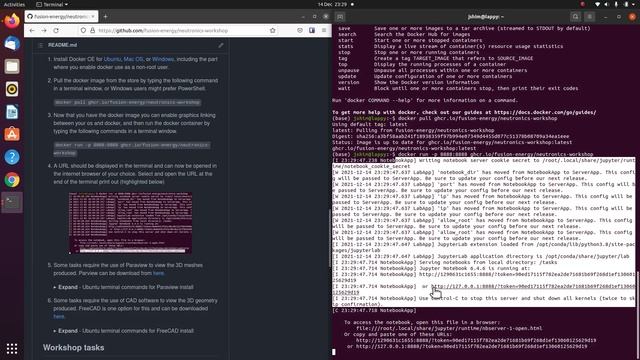This screenshot has height=360, width=640.
Task: Click the docker pull command code block
Action: (x=127, y=102)
